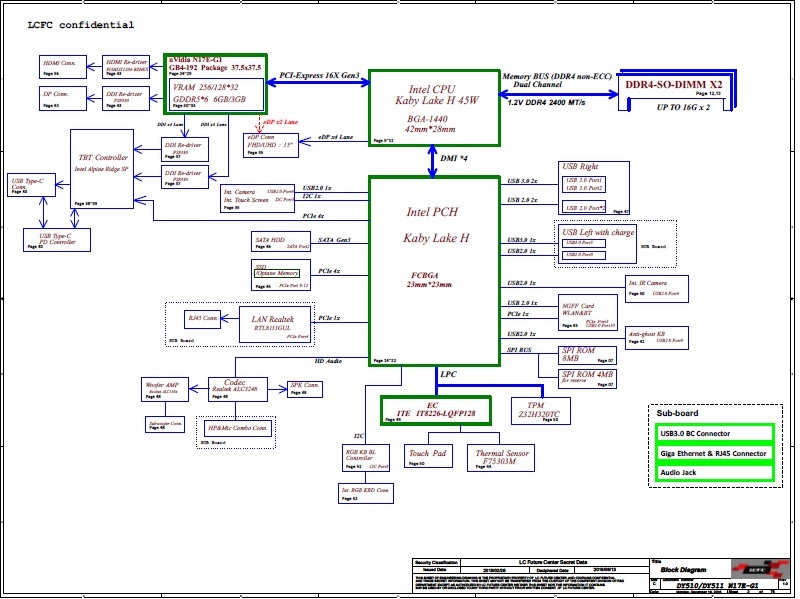
Task: Select the 'Anti-ghost KB' block
Action: (657, 338)
